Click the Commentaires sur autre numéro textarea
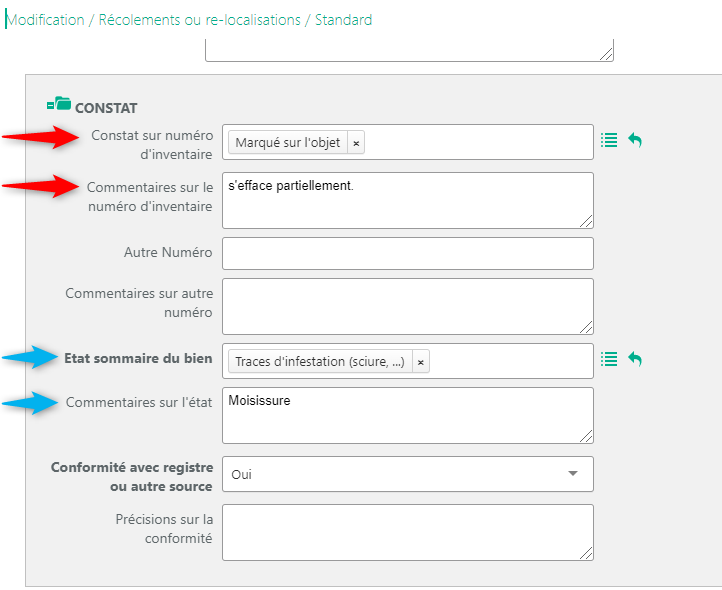 pyautogui.click(x=407, y=305)
